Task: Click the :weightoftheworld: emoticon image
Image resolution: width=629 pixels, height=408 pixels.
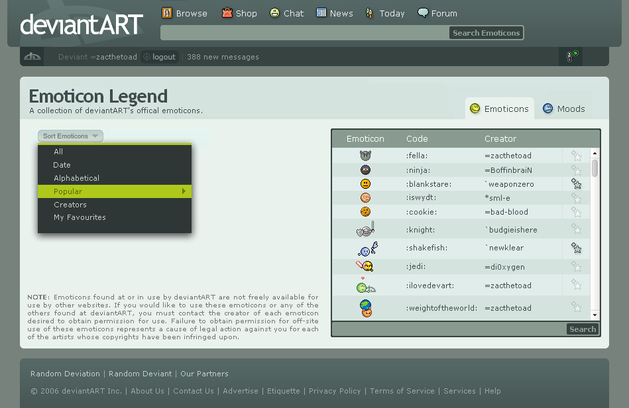Action: coord(366,308)
